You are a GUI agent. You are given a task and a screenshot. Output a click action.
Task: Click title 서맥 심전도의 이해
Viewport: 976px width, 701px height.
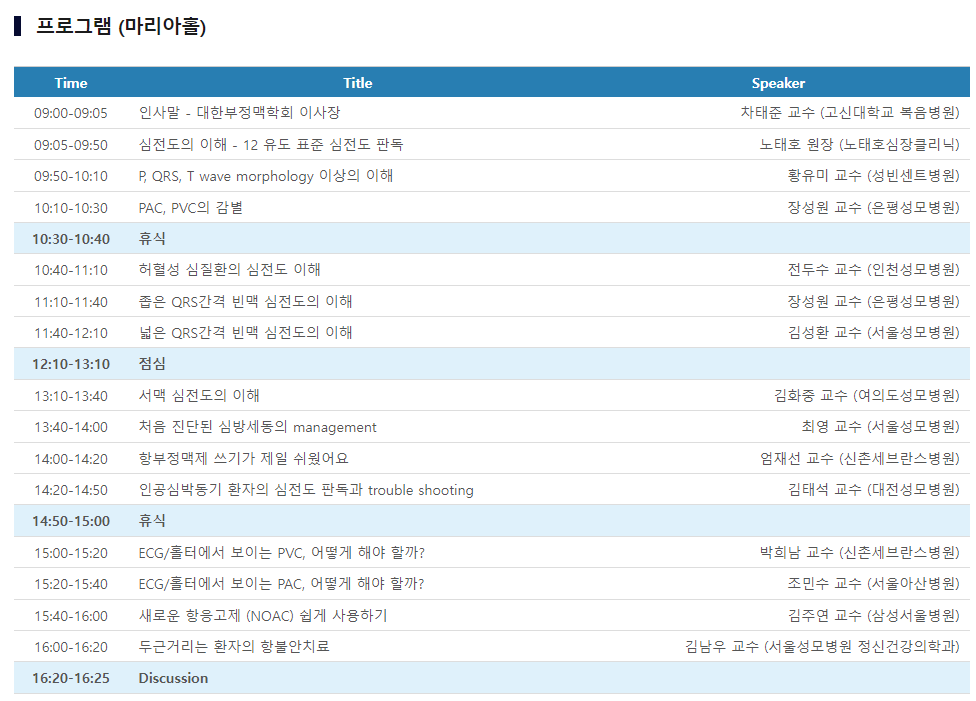click(199, 395)
